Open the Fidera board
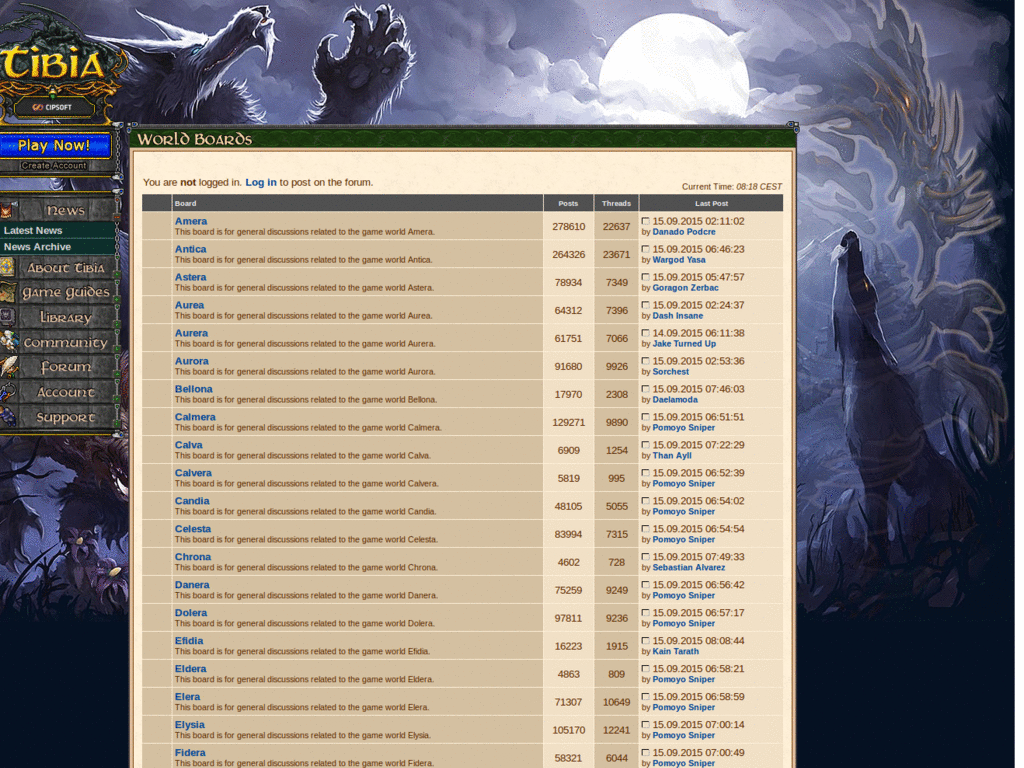Viewport: 1024px width, 768px height. (x=190, y=753)
